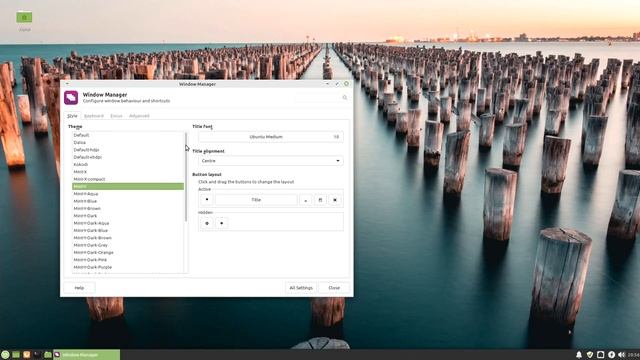Image resolution: width=640 pixels, height=360 pixels.
Task: Click the power manager tray icon
Action: (611, 355)
